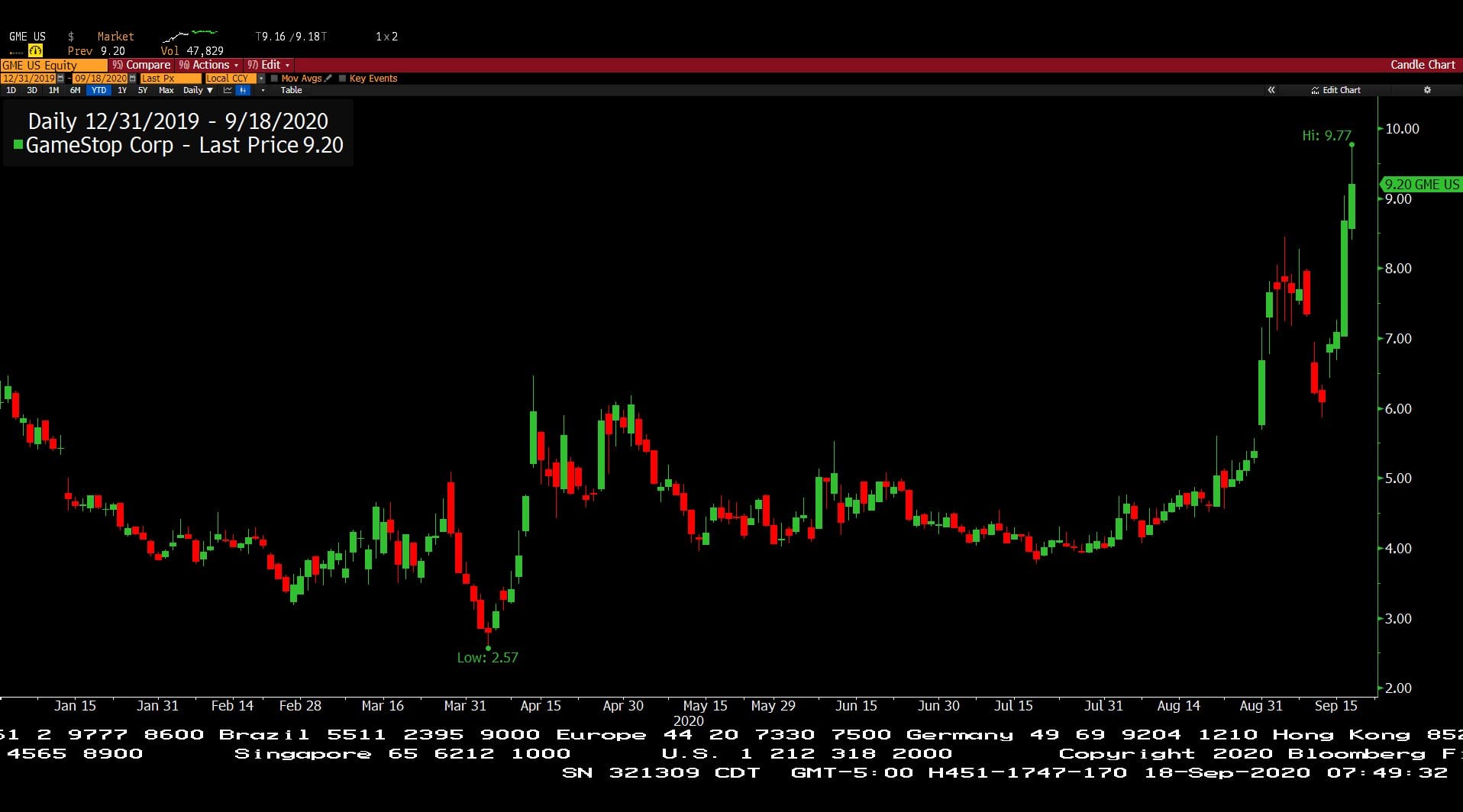Open the end date calendar picker icon
This screenshot has height=812, width=1463.
132,78
